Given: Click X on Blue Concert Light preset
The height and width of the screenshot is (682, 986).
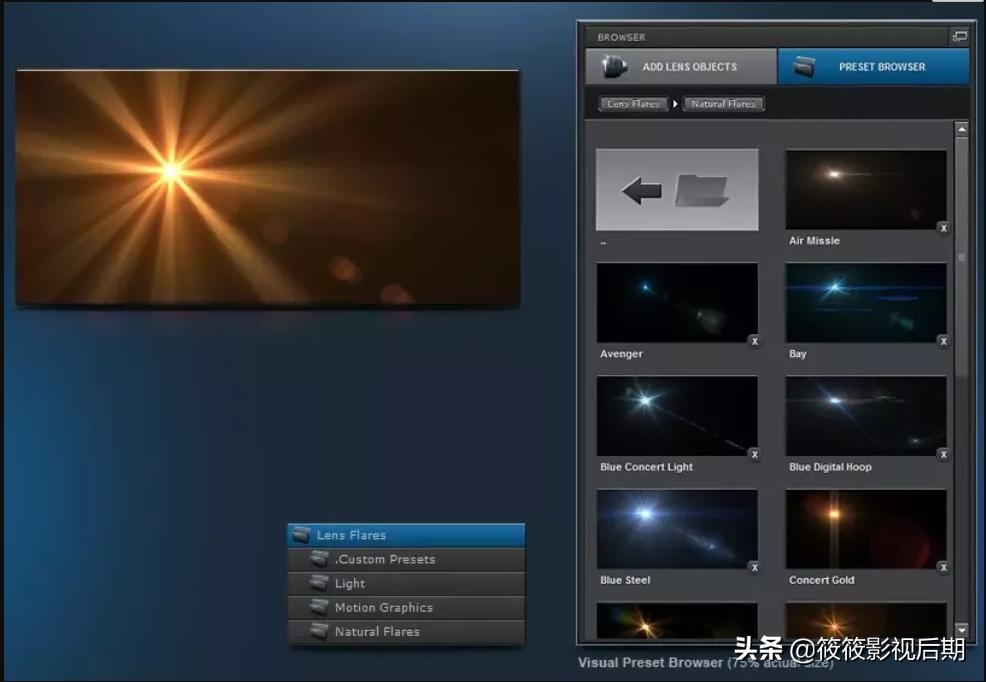Looking at the screenshot, I should point(754,454).
